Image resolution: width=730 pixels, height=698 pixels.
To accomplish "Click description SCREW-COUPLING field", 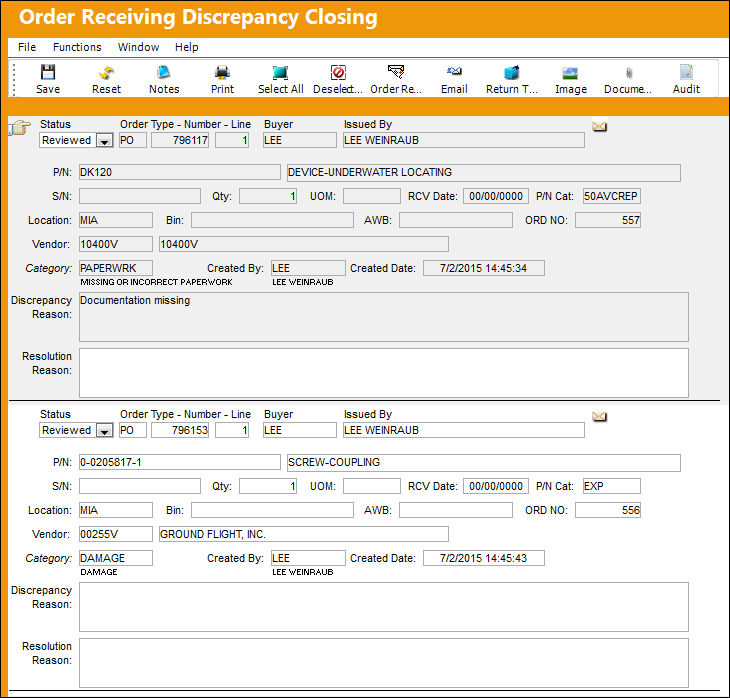I will [484, 462].
